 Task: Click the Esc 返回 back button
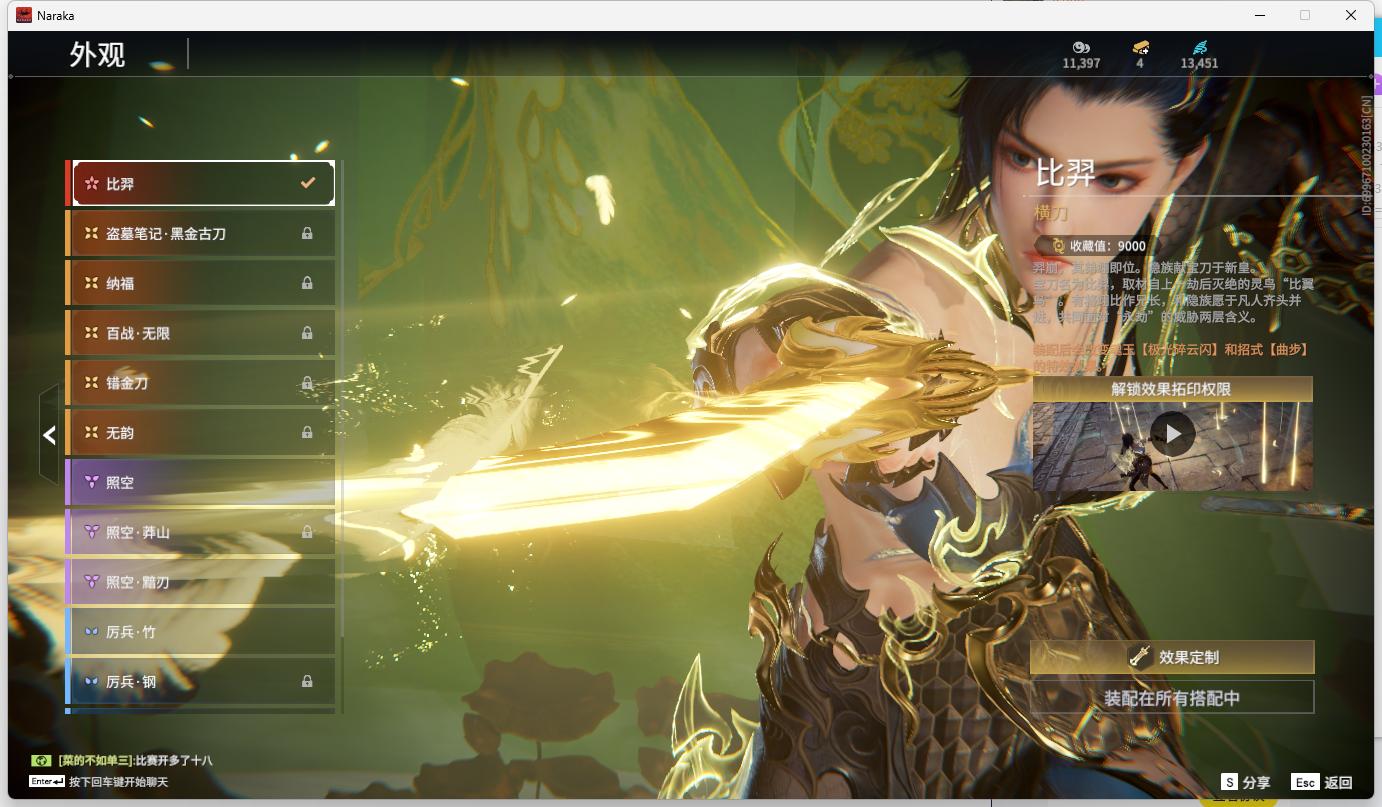1322,782
